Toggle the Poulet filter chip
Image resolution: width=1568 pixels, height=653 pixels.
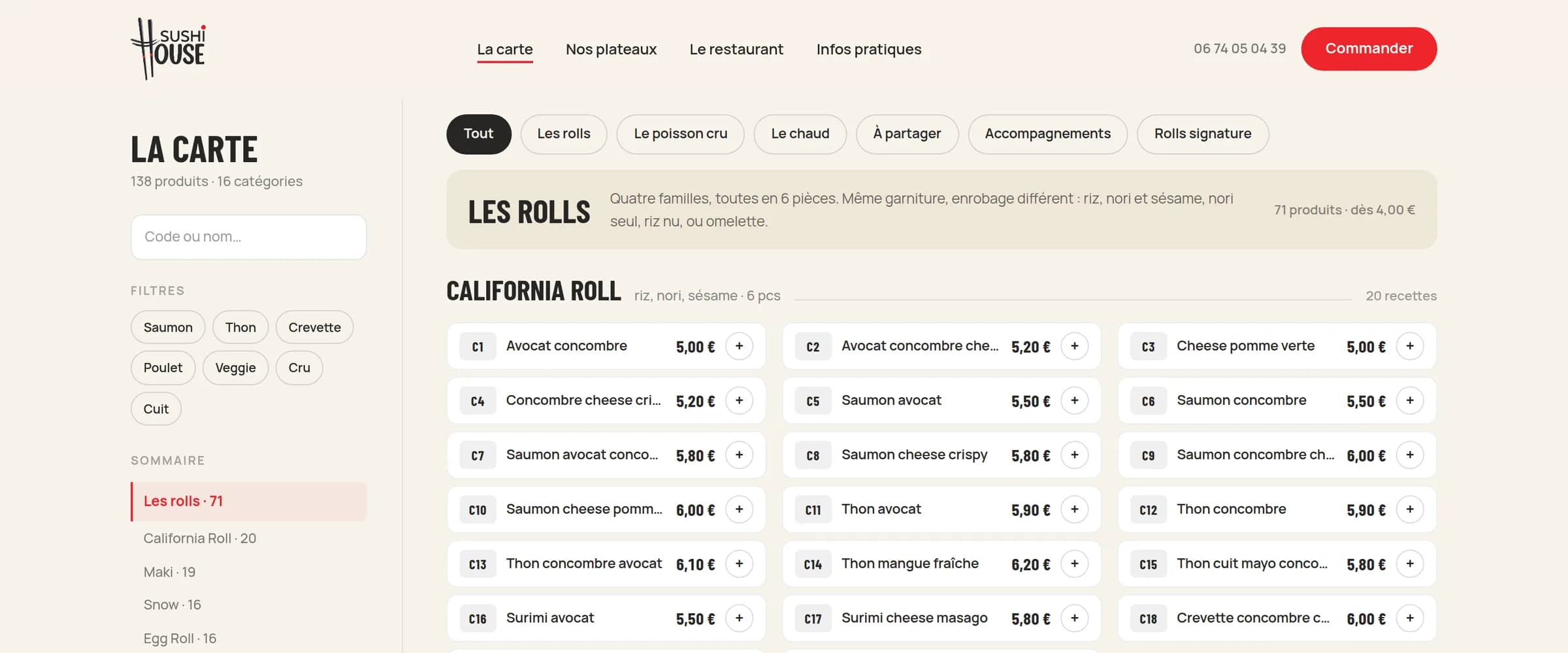coord(163,368)
